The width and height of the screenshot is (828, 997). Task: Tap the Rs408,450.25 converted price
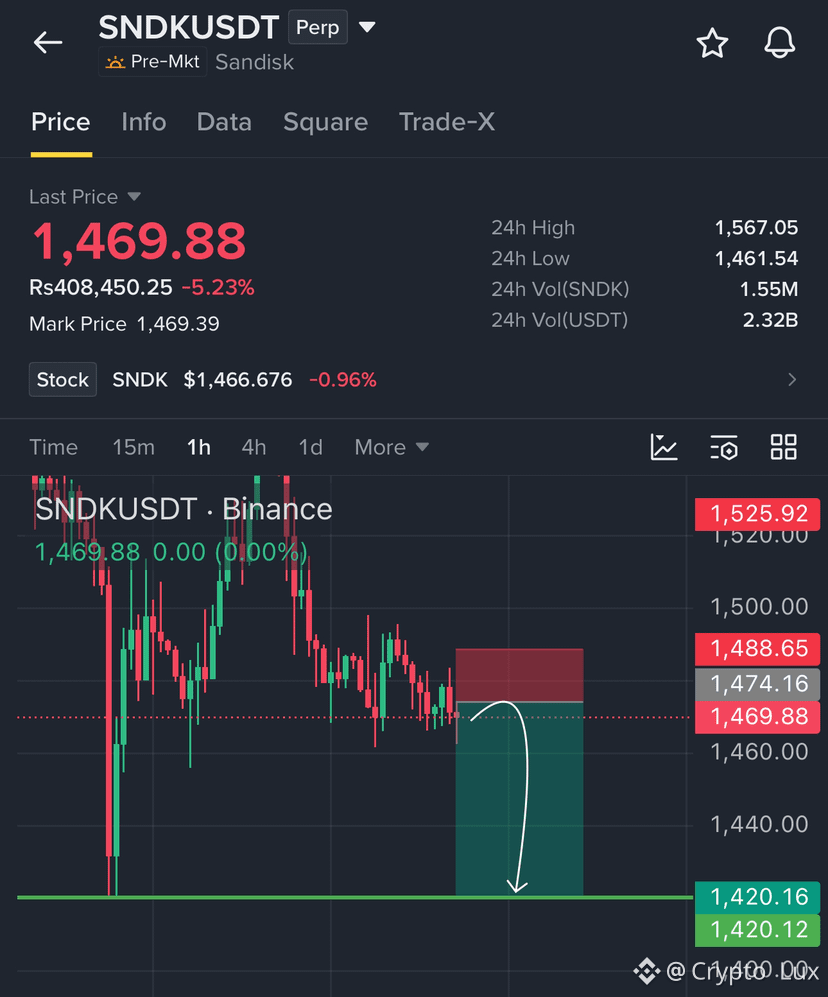(x=100, y=287)
